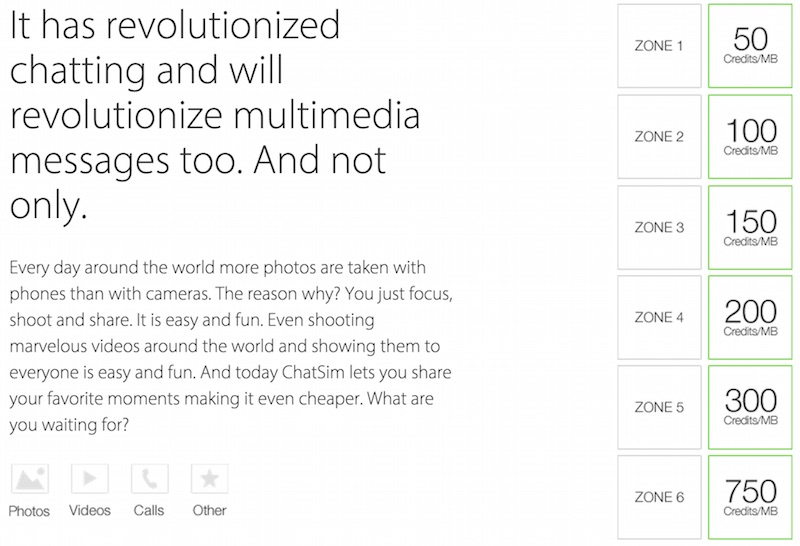The width and height of the screenshot is (800, 546).
Task: Click the 150 Credits/MB tile
Action: coord(750,228)
